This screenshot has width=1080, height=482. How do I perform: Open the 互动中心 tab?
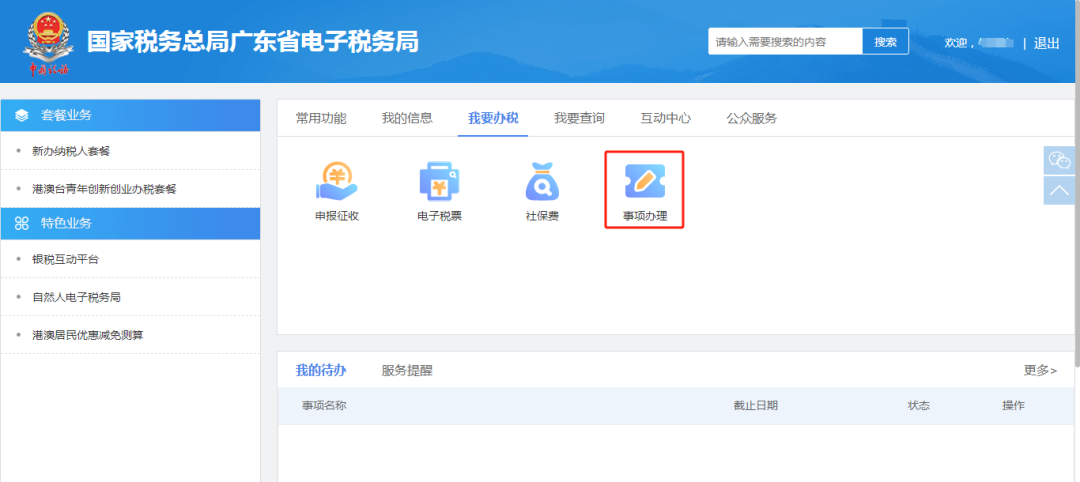click(x=665, y=118)
